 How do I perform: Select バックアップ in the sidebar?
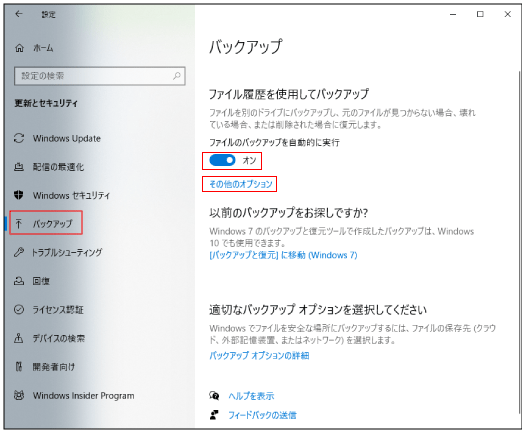click(x=53, y=223)
